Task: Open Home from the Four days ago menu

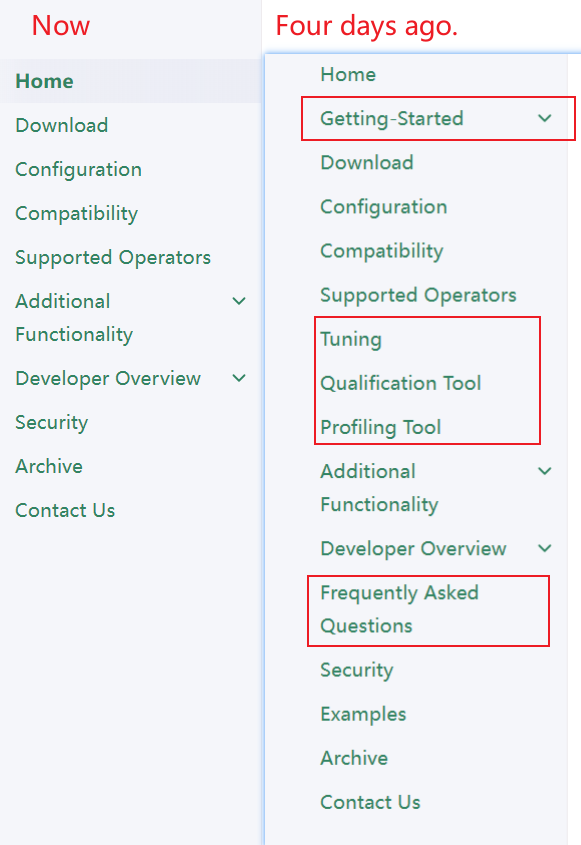Action: 348,74
